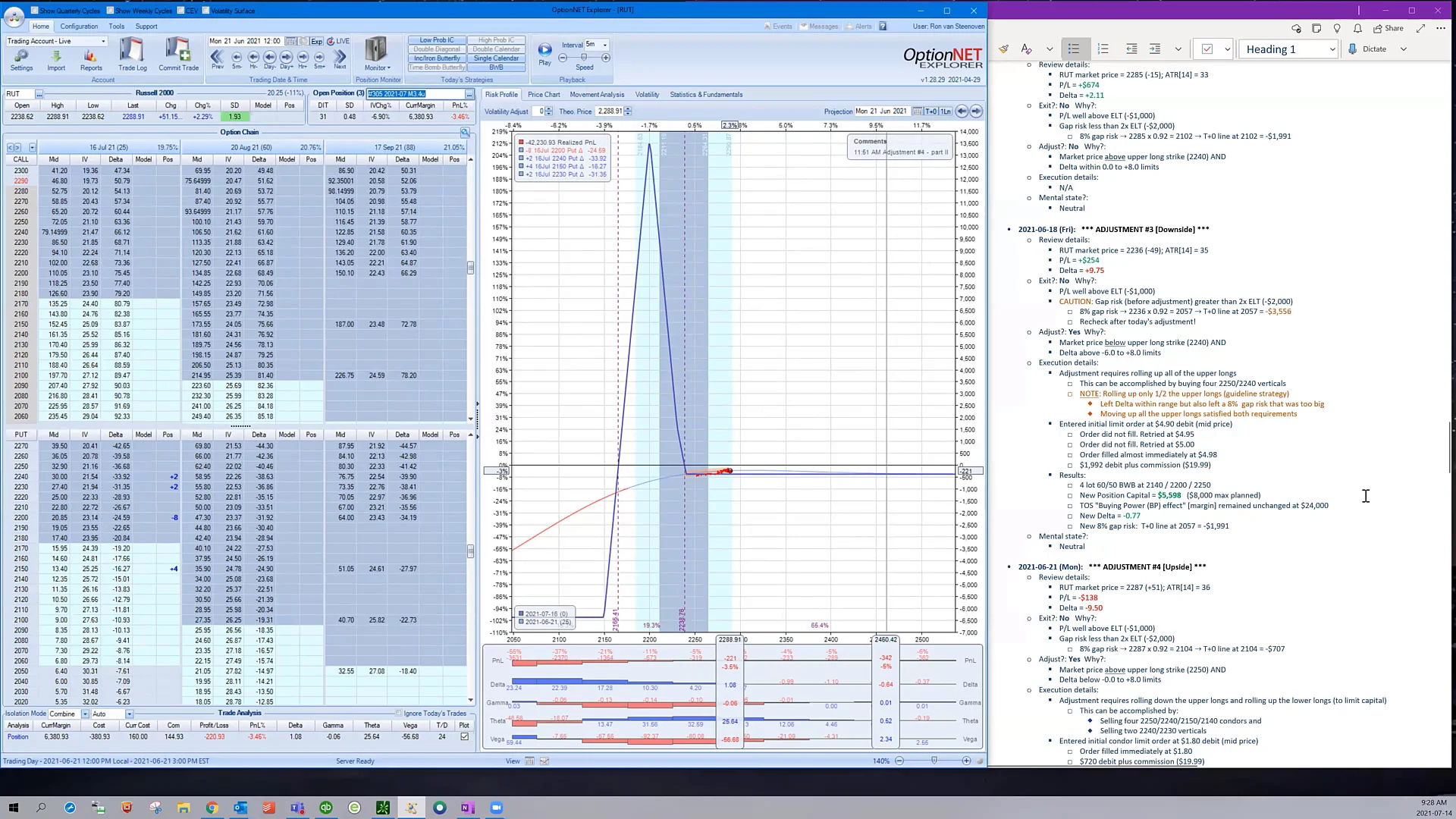1456x819 pixels.
Task: Switch to Movement Analysis tab
Action: pos(597,95)
